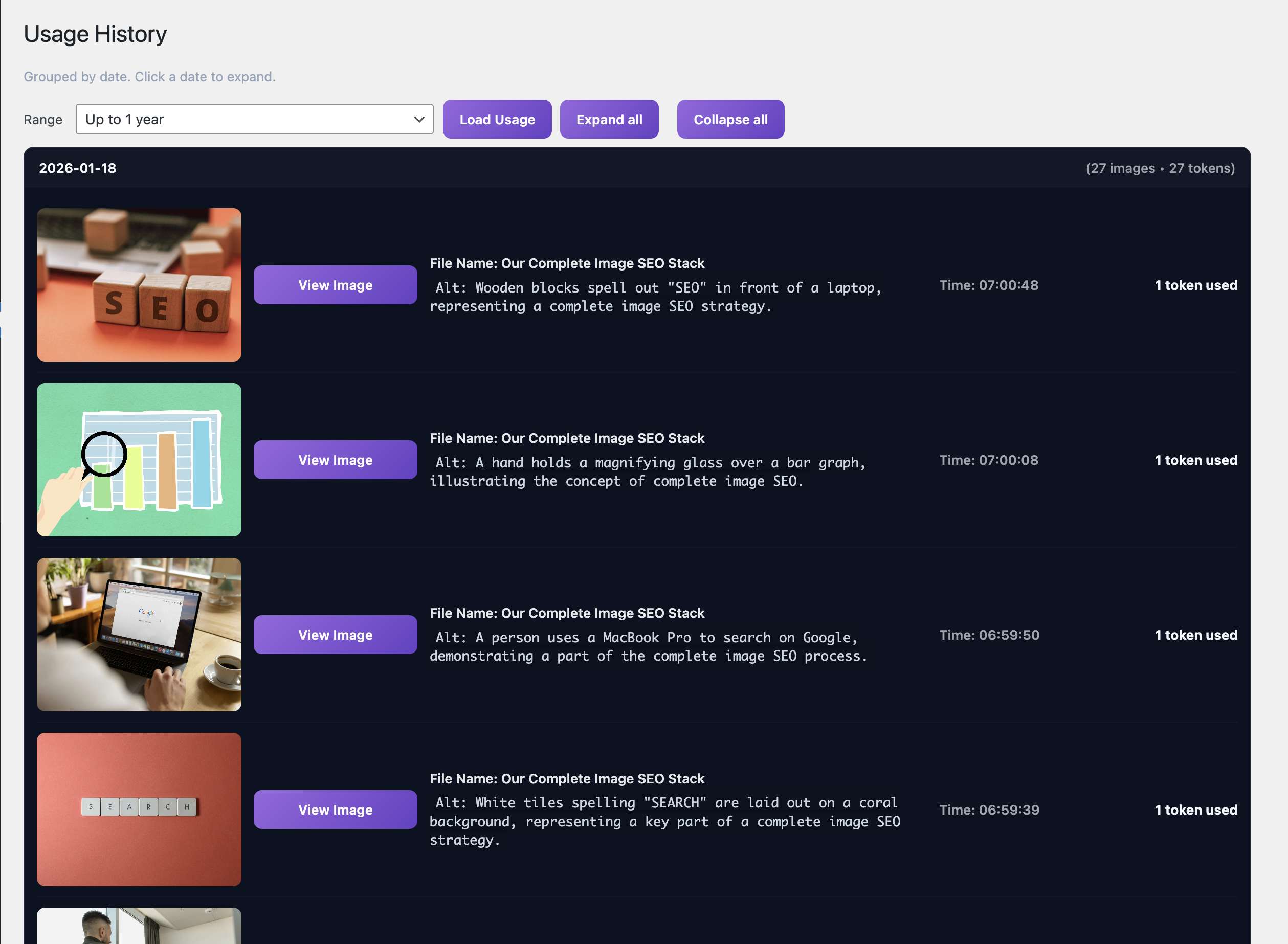Click the 27 images 27 tokens summary
This screenshot has height=944, width=1288.
pos(1160,168)
